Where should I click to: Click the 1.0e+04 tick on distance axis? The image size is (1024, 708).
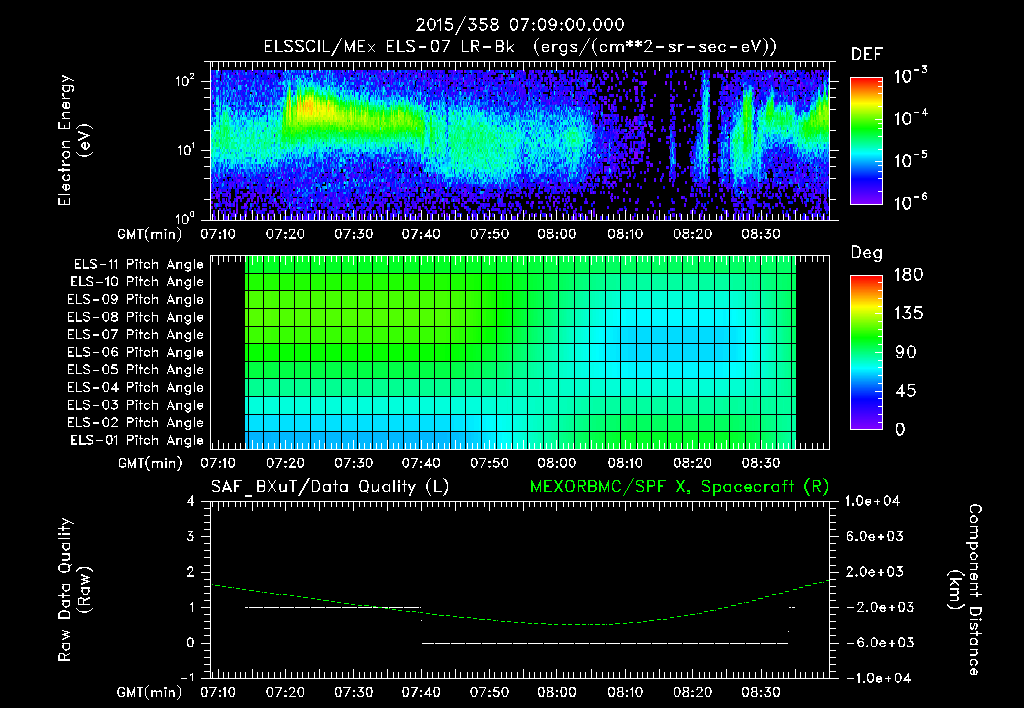click(872, 501)
